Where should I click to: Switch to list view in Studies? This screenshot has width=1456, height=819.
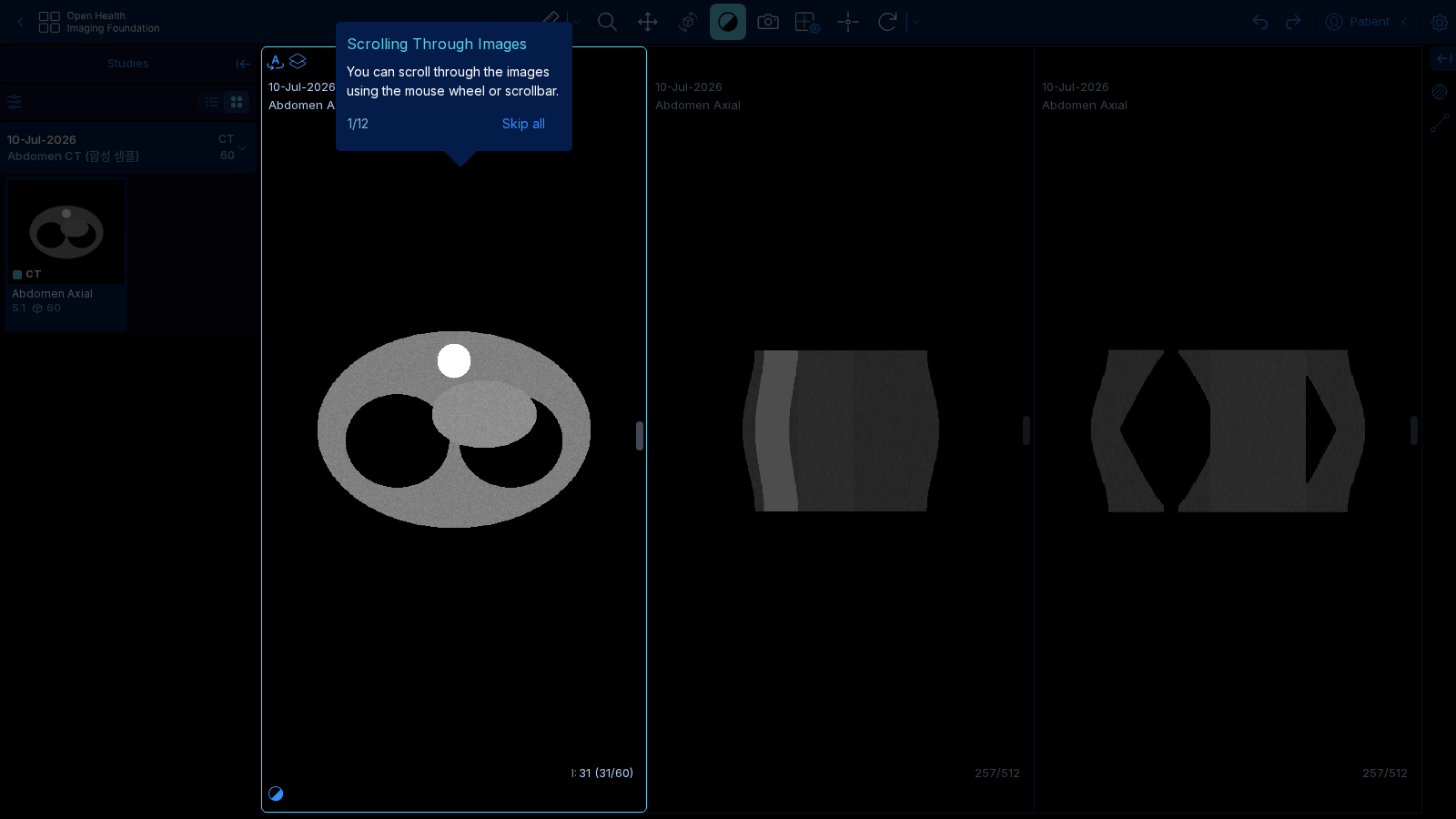pyautogui.click(x=211, y=102)
